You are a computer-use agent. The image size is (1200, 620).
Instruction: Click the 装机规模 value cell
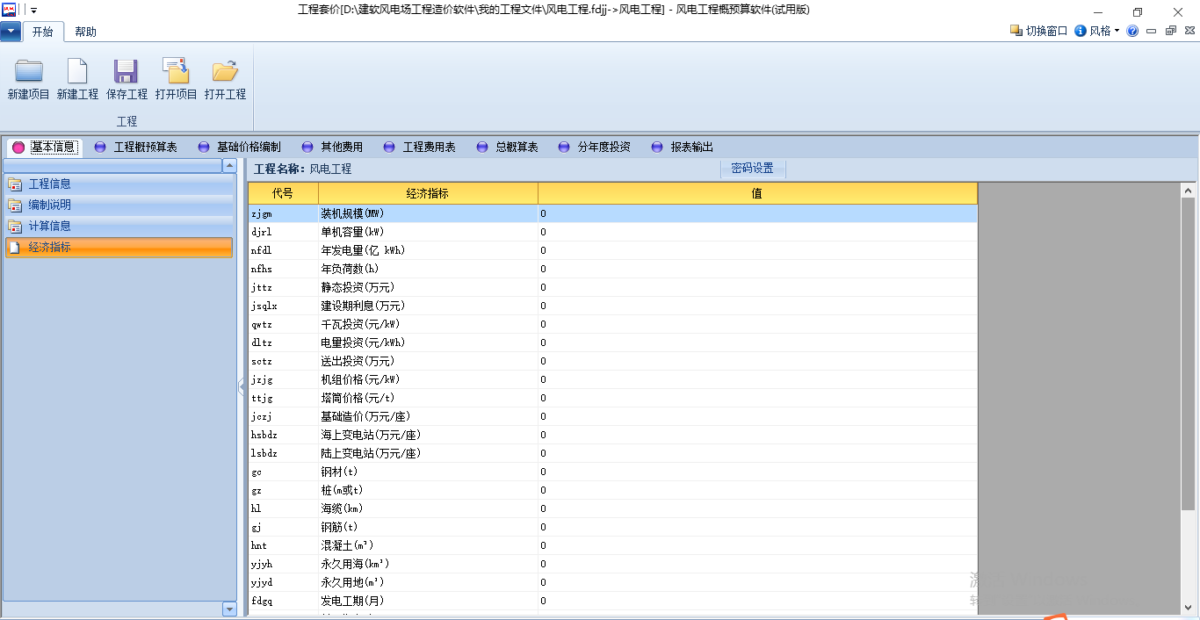pyautogui.click(x=757, y=213)
